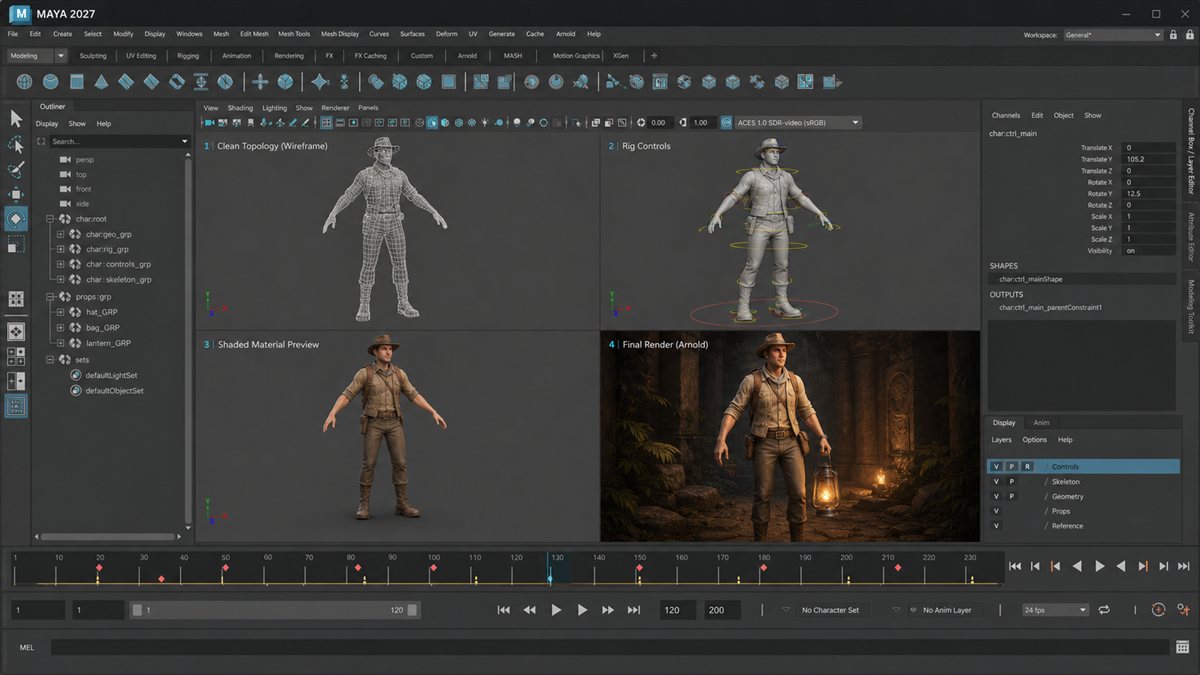
Task: Open the Attribute Editor side tab
Action: [x=1191, y=237]
